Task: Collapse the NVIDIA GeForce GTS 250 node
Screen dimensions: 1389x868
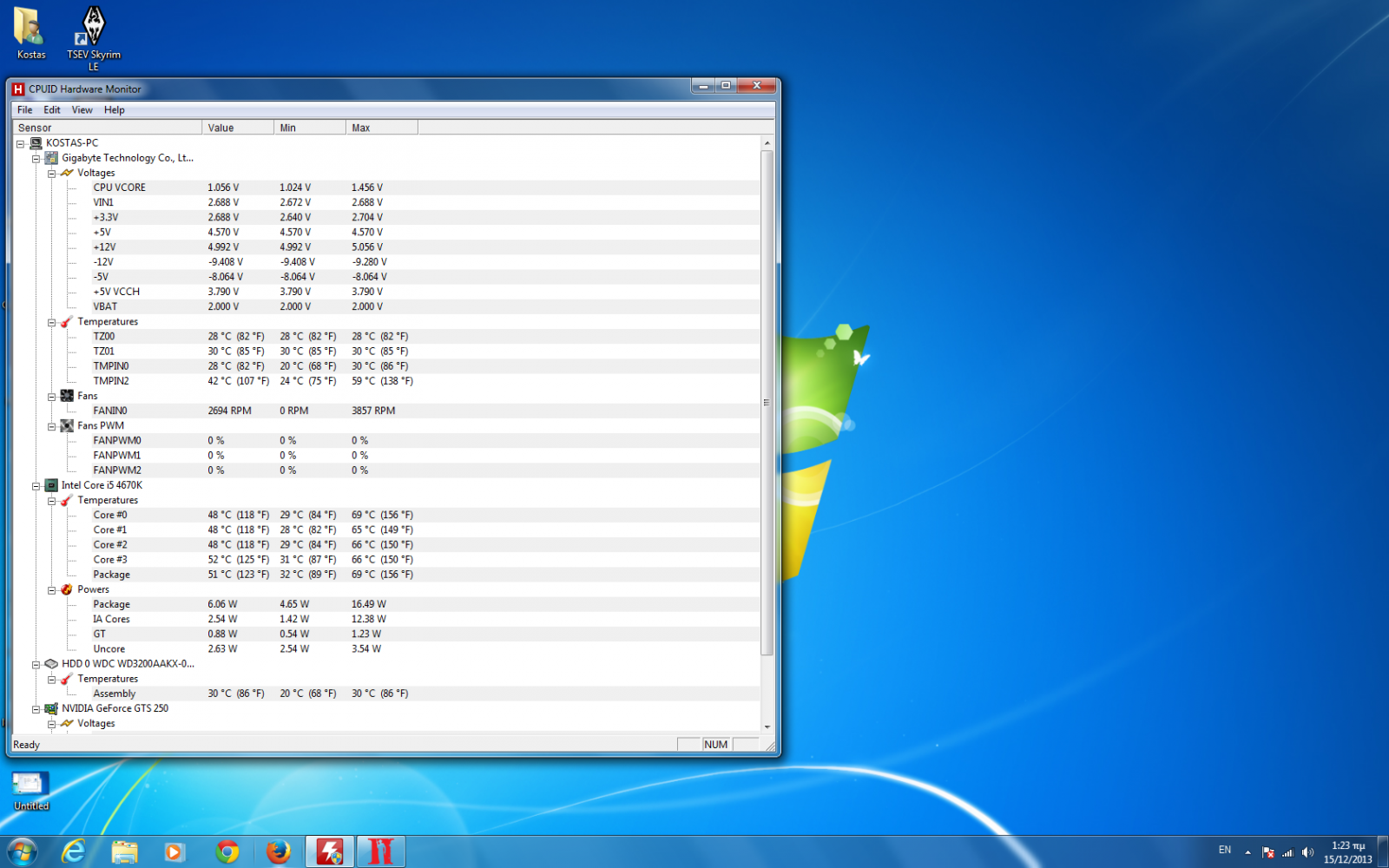Action: [x=36, y=709]
